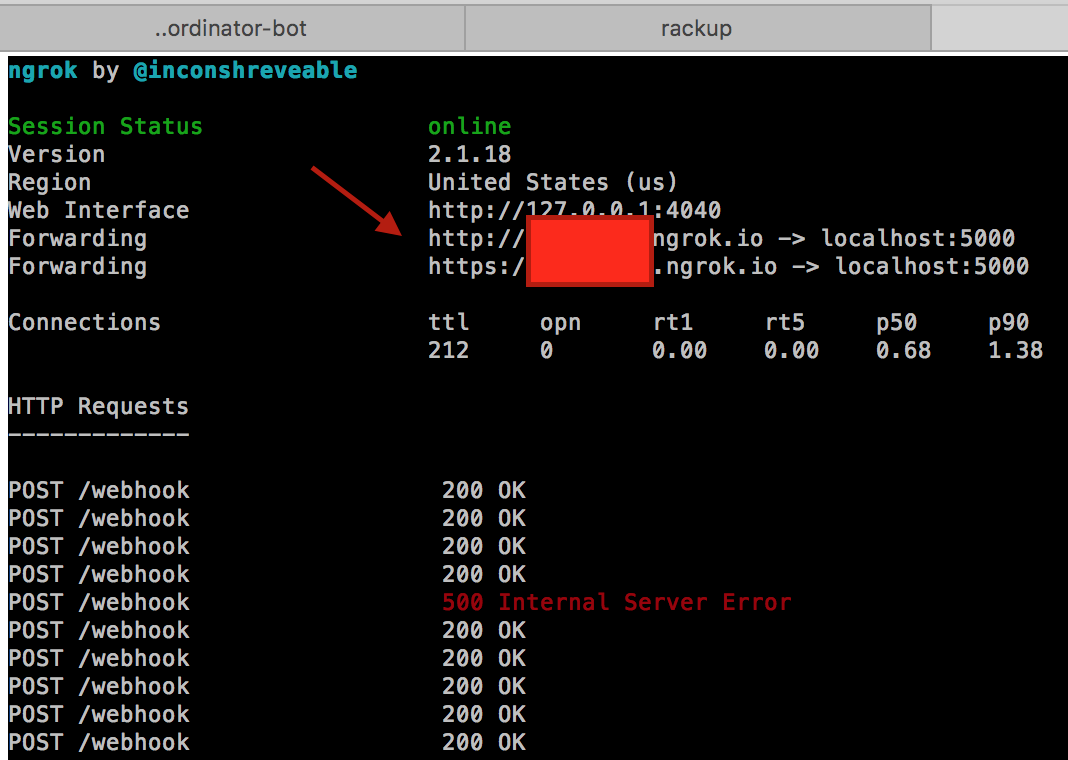This screenshot has height=760, width=1068.
Task: Click the ngrok title text
Action: pos(43,71)
